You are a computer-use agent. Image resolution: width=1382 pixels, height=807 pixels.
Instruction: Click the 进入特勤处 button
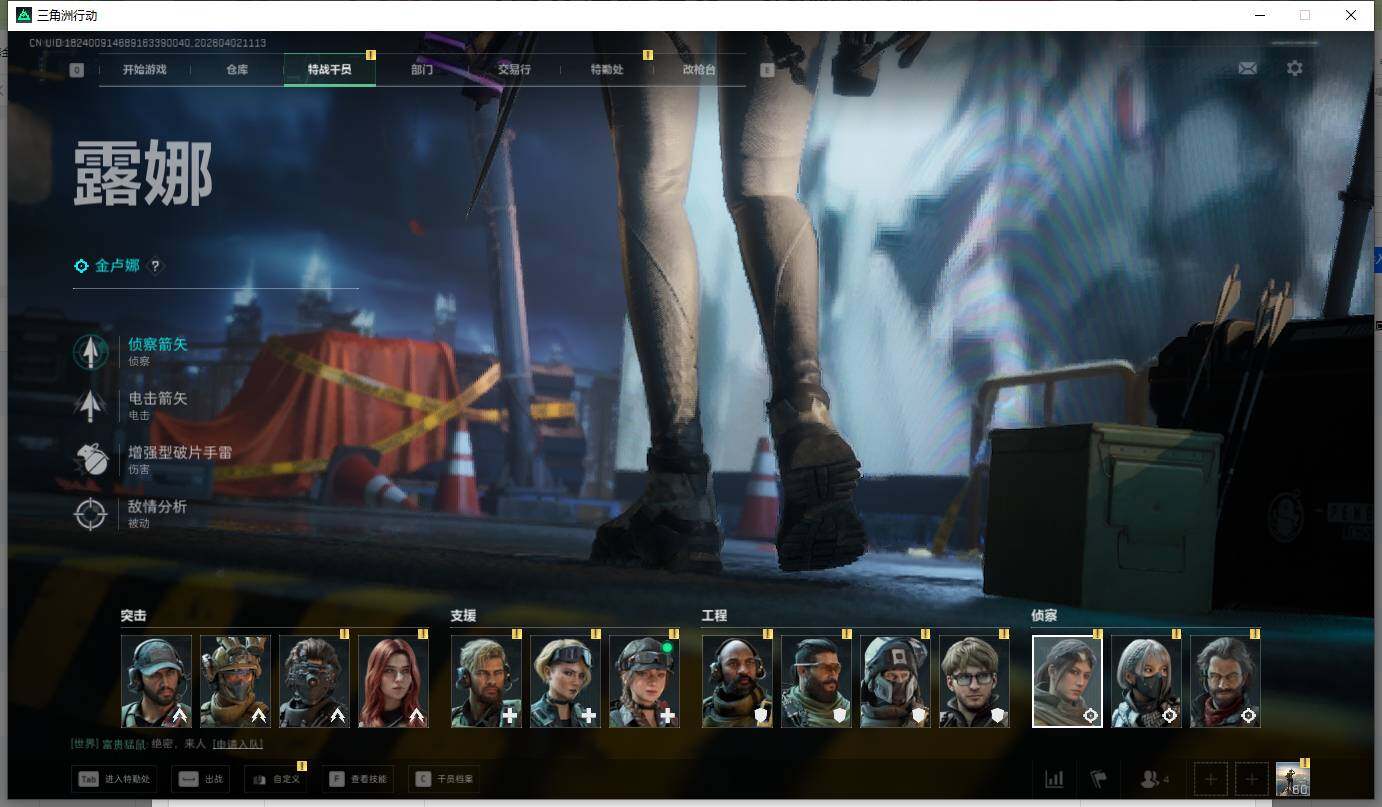(x=114, y=779)
